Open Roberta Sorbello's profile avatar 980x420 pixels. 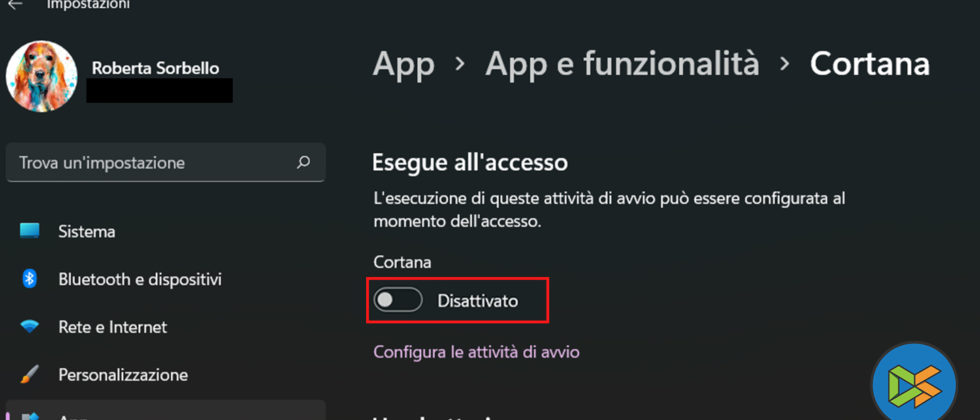click(x=42, y=77)
